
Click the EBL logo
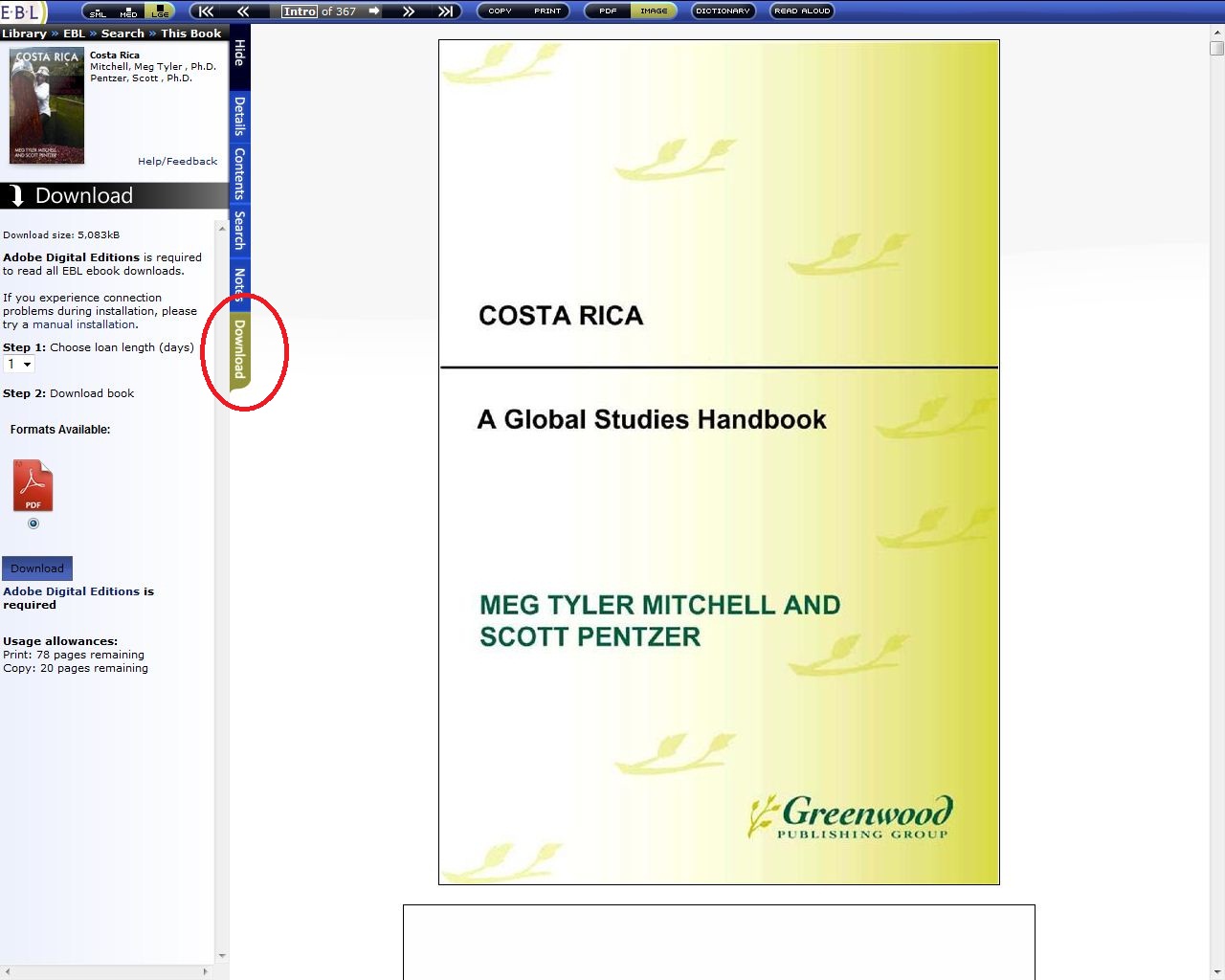click(x=21, y=11)
